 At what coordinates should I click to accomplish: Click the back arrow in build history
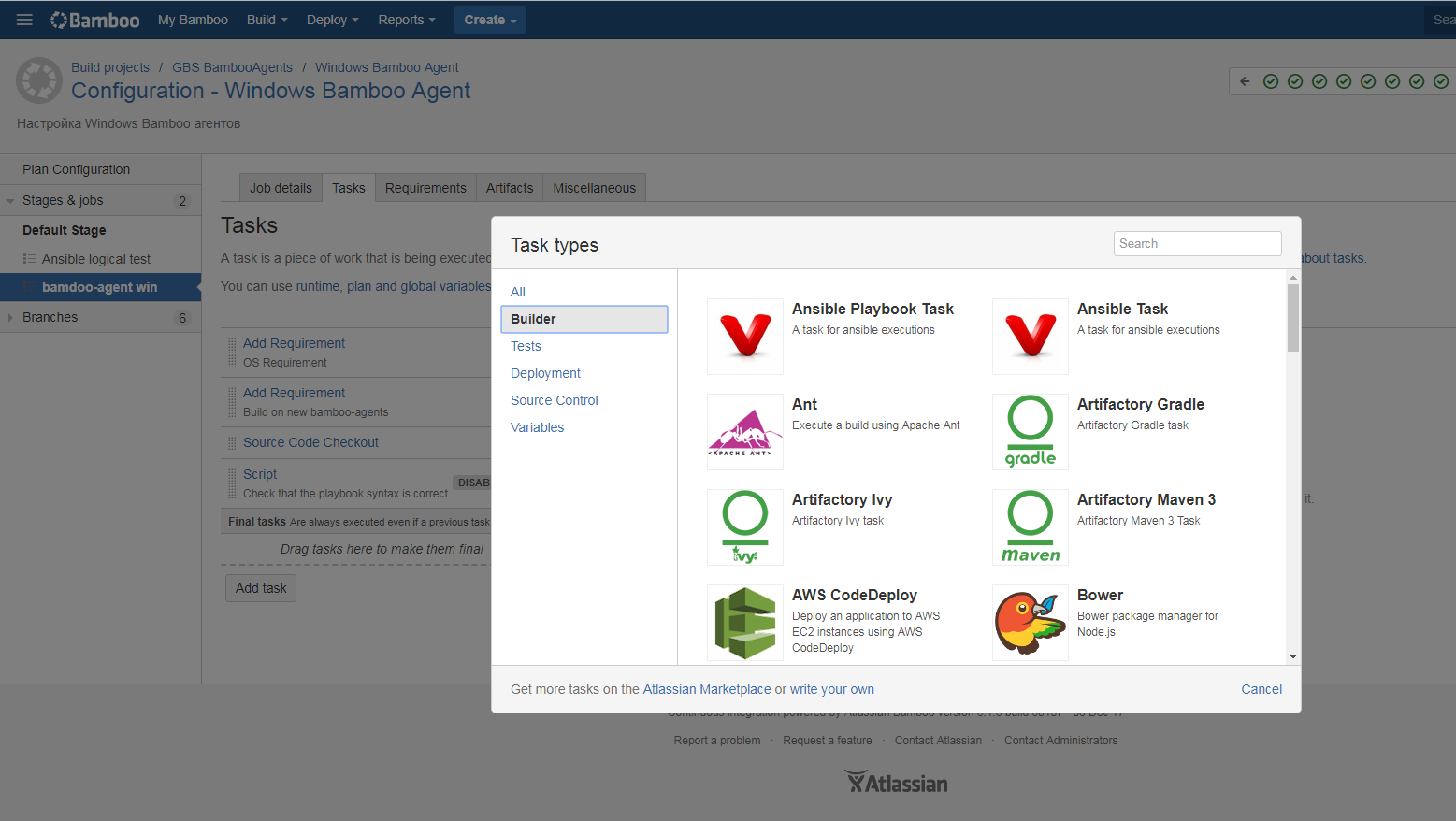pyautogui.click(x=1245, y=81)
